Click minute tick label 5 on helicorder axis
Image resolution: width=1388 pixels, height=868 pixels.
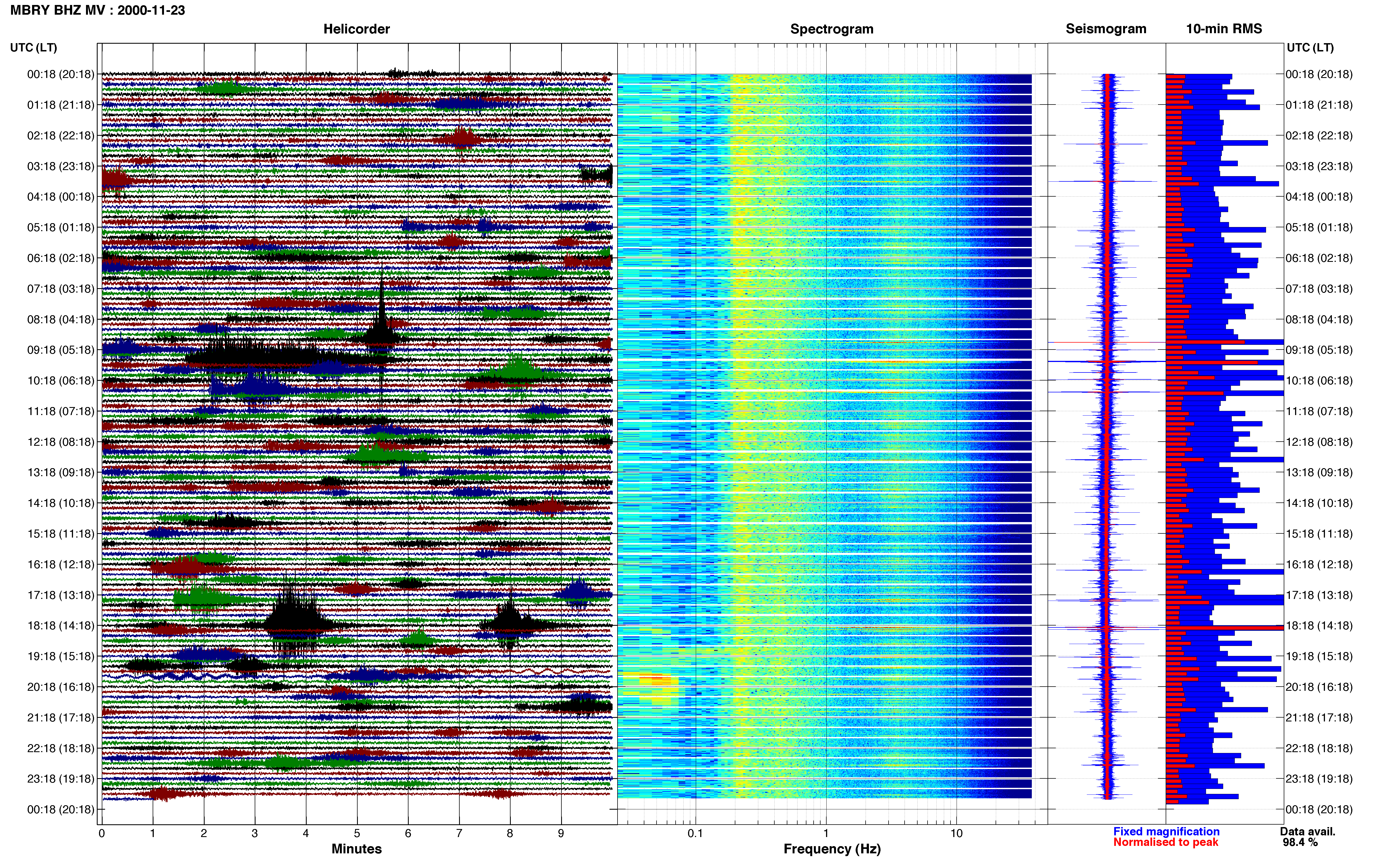(357, 833)
